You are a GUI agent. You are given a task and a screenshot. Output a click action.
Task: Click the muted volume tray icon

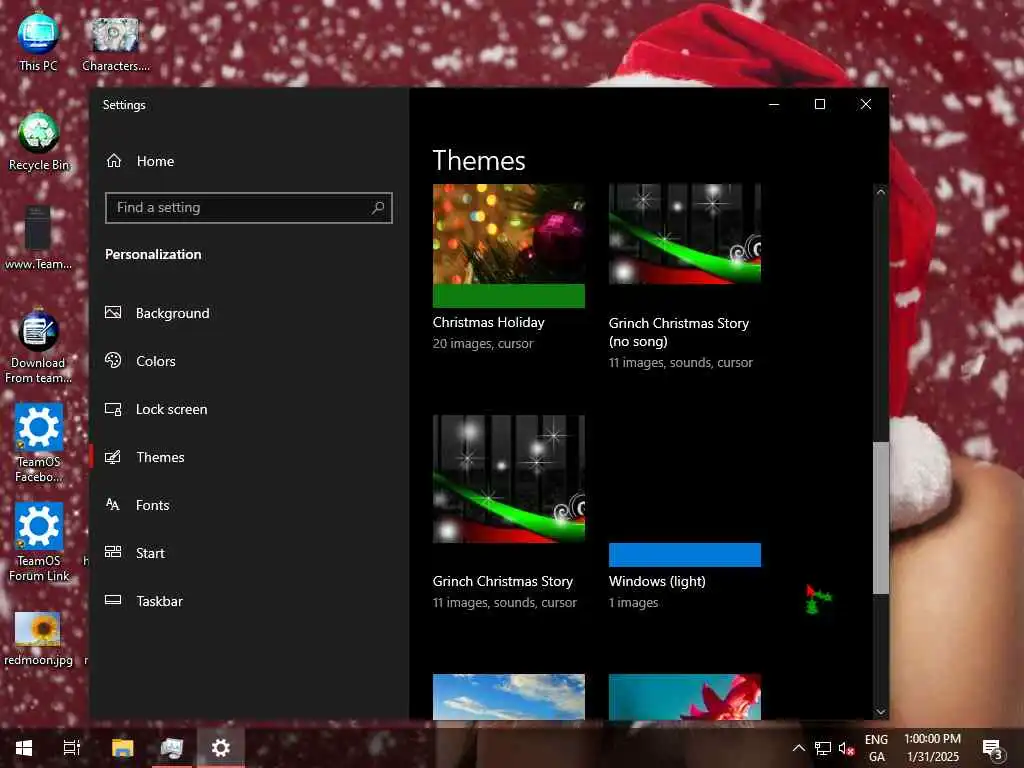coord(846,748)
